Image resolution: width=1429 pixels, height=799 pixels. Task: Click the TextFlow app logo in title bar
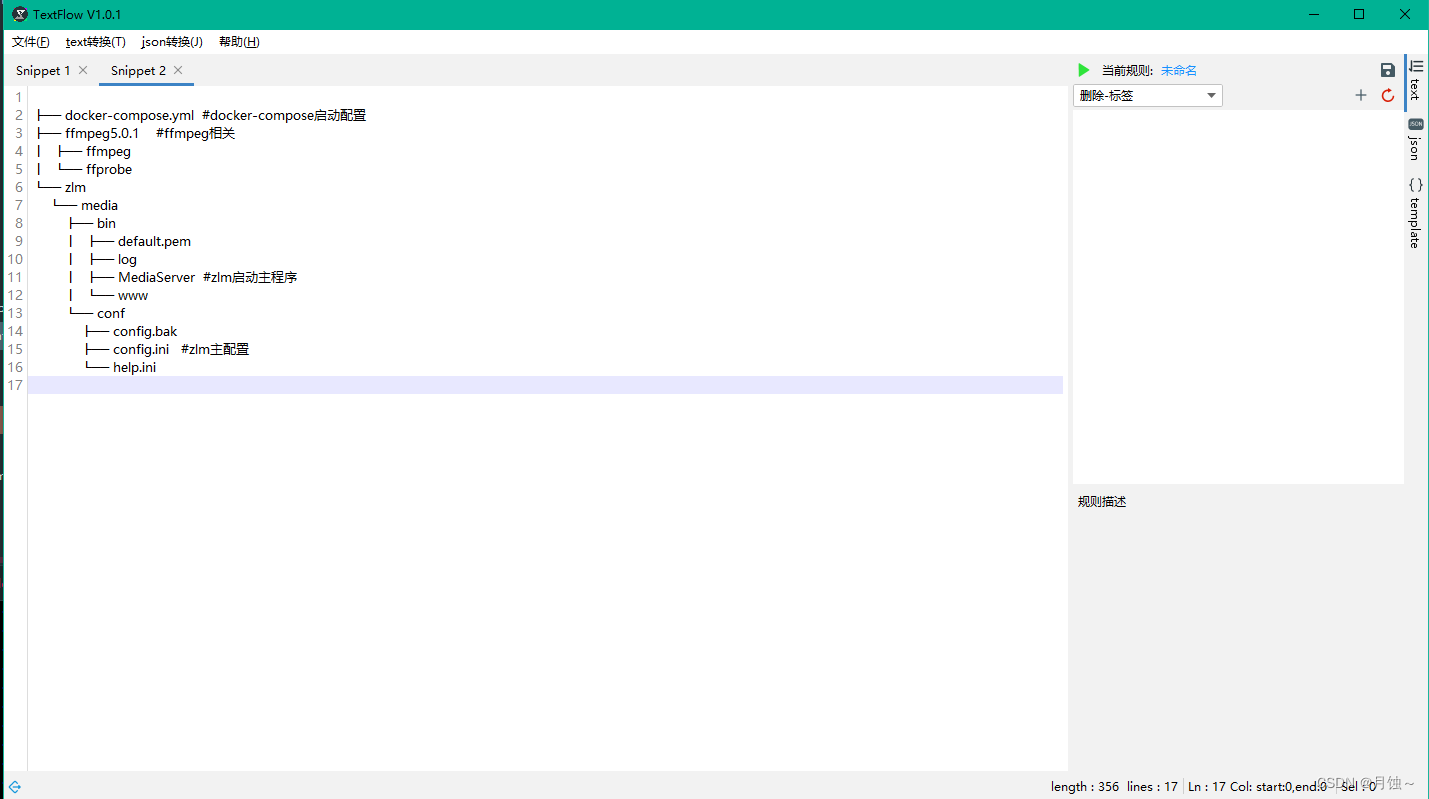coord(19,14)
